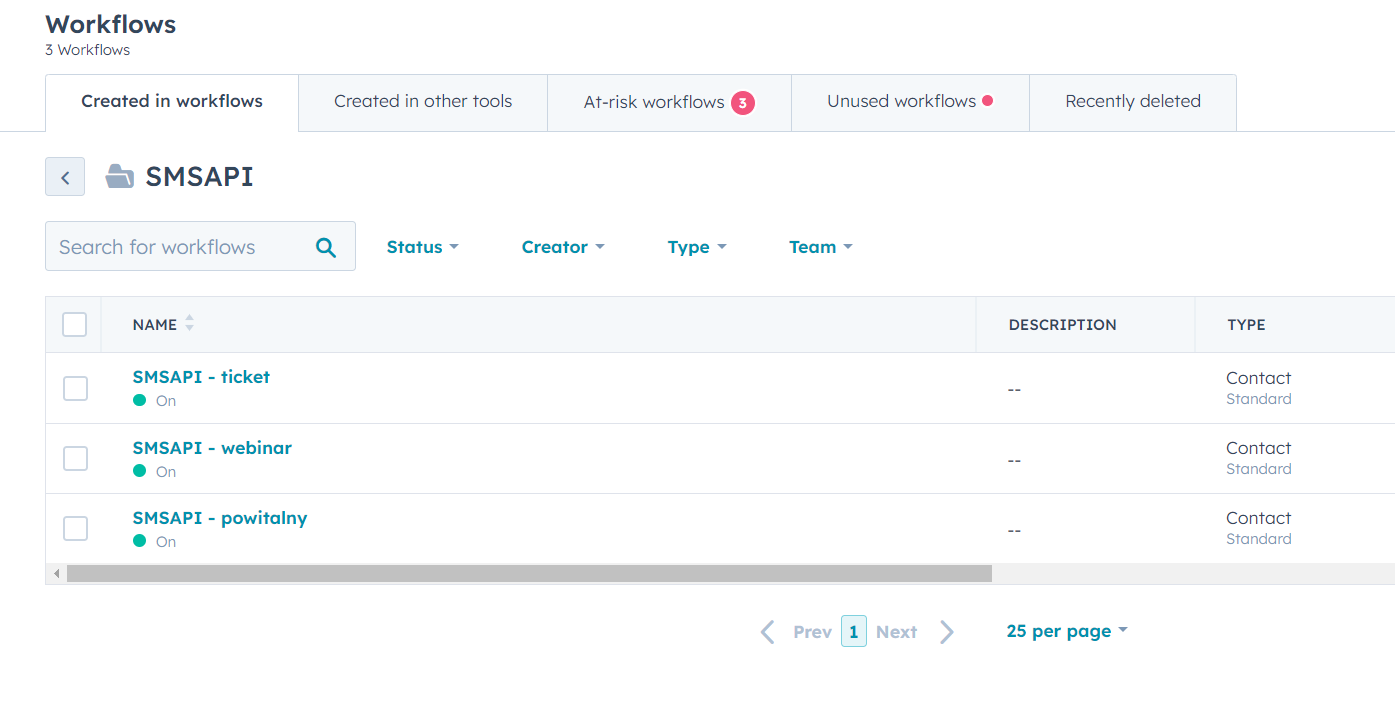Image resolution: width=1395 pixels, height=711 pixels.
Task: Click the green On status dot for SMSAPI - powitalny
Action: (x=140, y=541)
